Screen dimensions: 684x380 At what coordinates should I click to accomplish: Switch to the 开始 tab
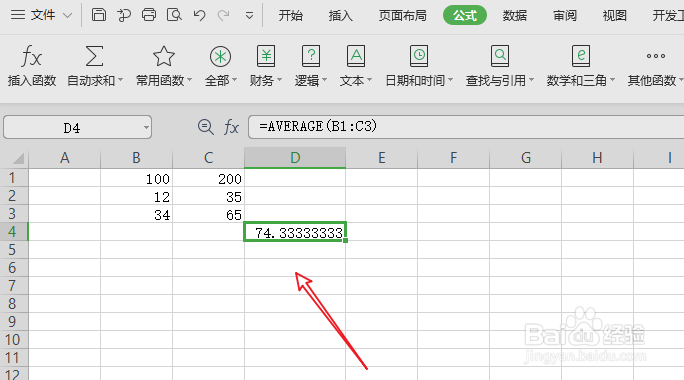click(x=291, y=16)
